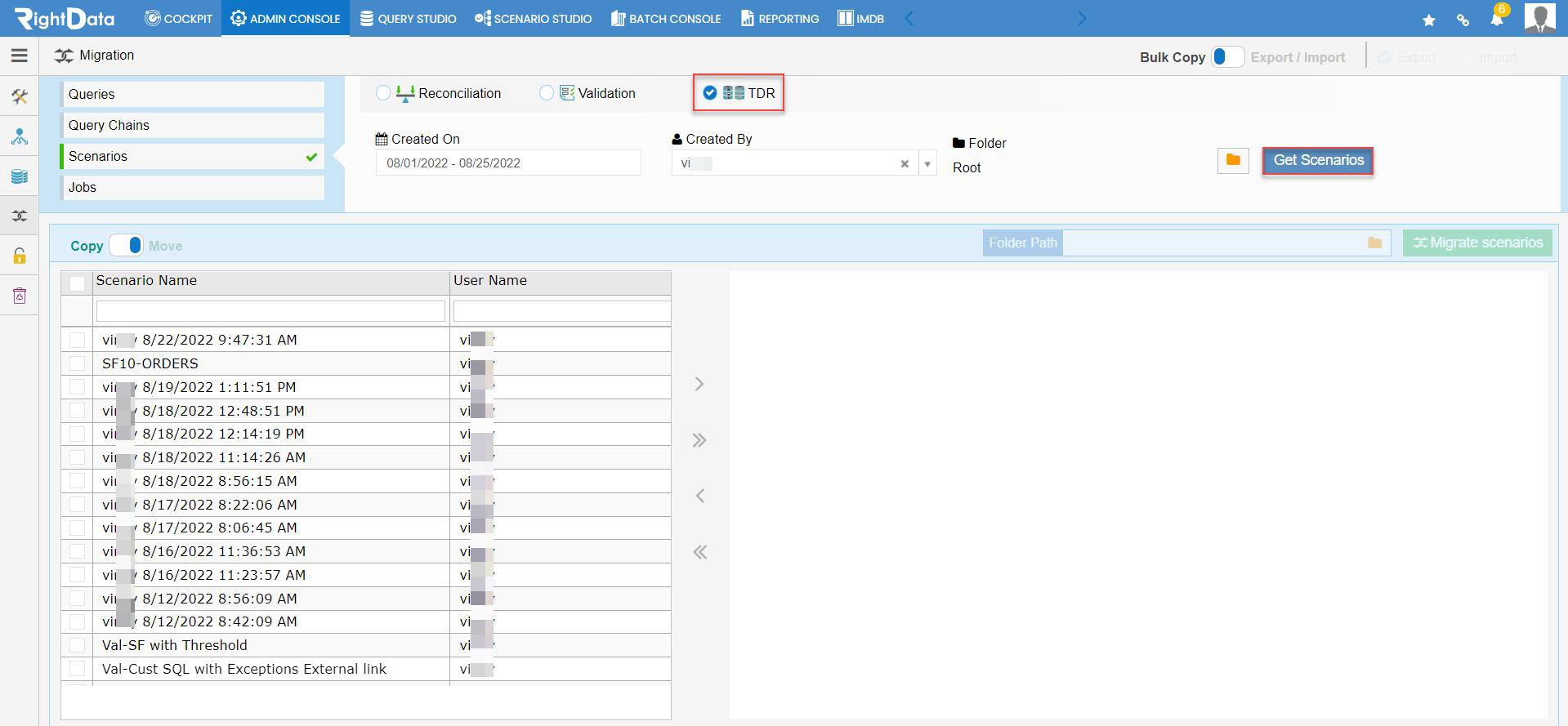This screenshot has height=726, width=1568.
Task: Click the tools wrench sidebar icon
Action: point(20,96)
